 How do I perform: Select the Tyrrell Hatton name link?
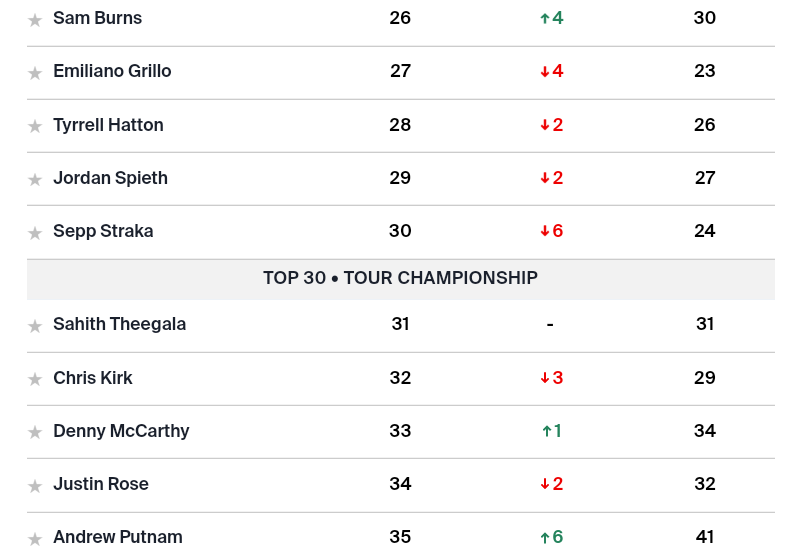click(108, 125)
